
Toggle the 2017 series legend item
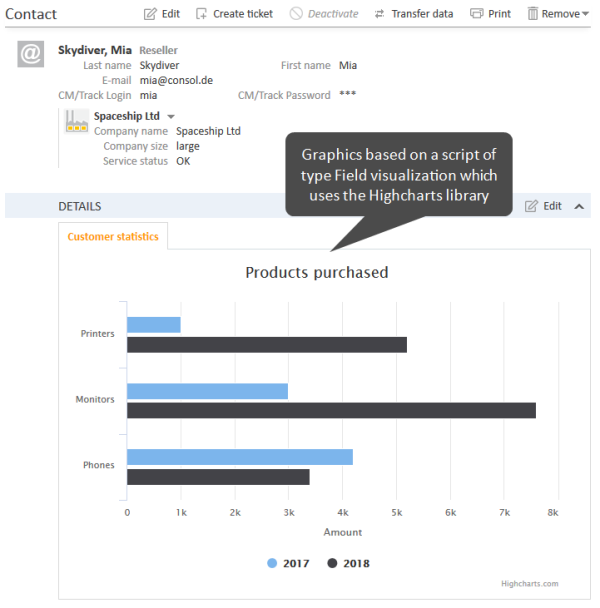tap(288, 563)
